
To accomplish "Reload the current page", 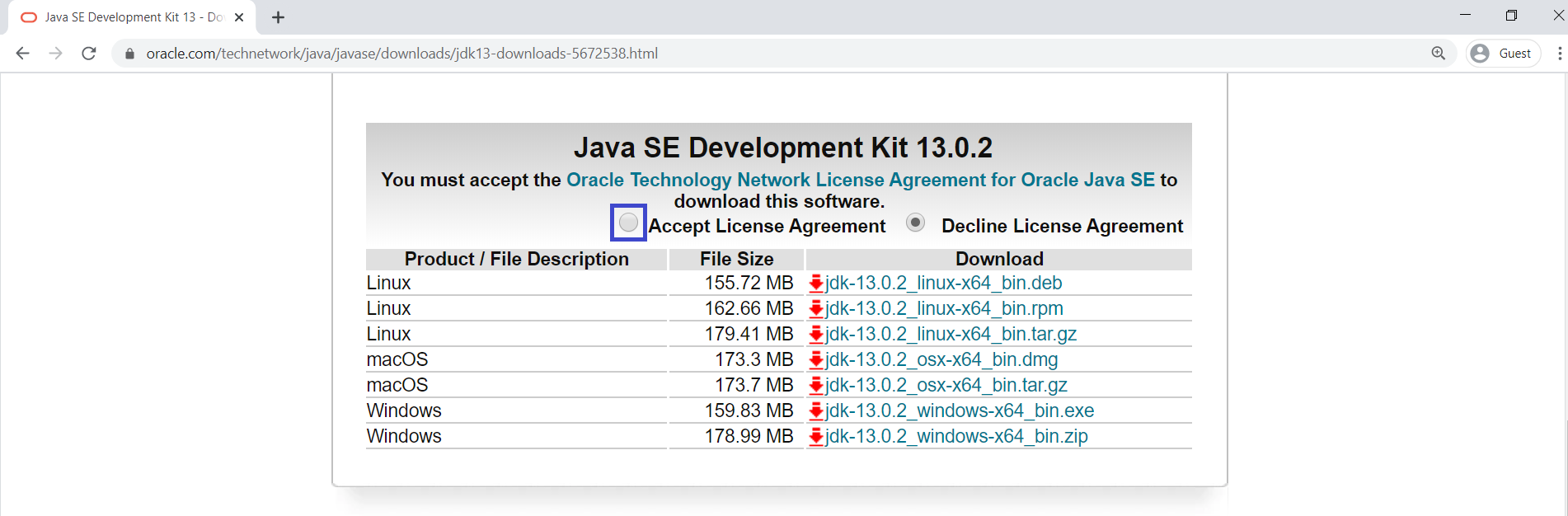I will coord(89,54).
